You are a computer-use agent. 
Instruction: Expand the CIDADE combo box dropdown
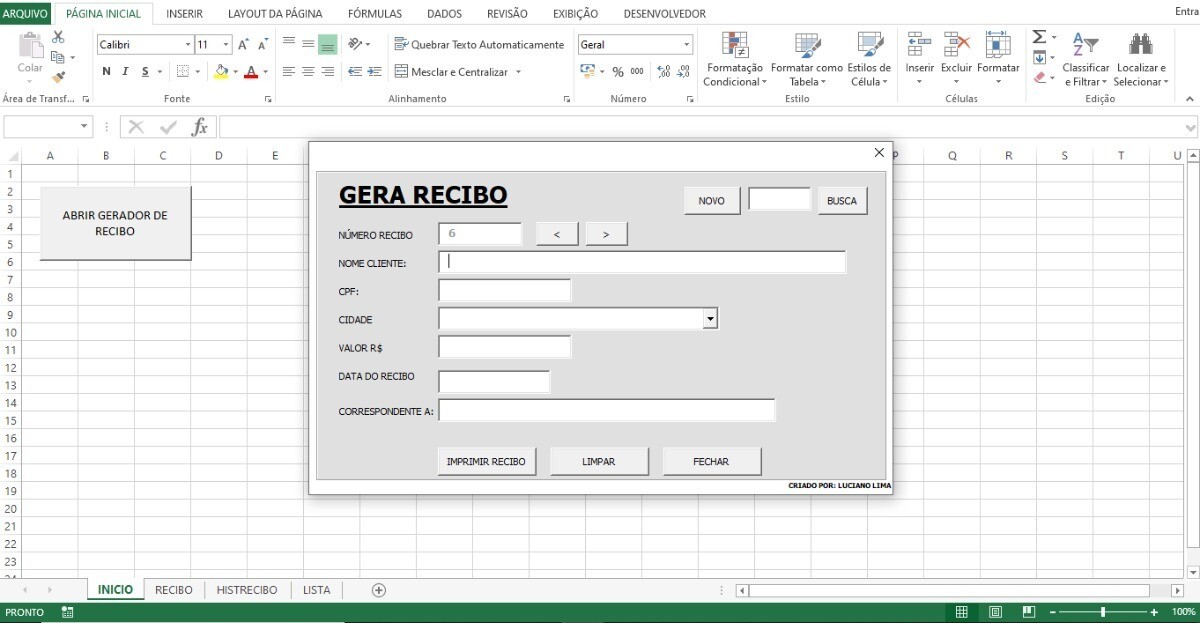click(x=710, y=319)
